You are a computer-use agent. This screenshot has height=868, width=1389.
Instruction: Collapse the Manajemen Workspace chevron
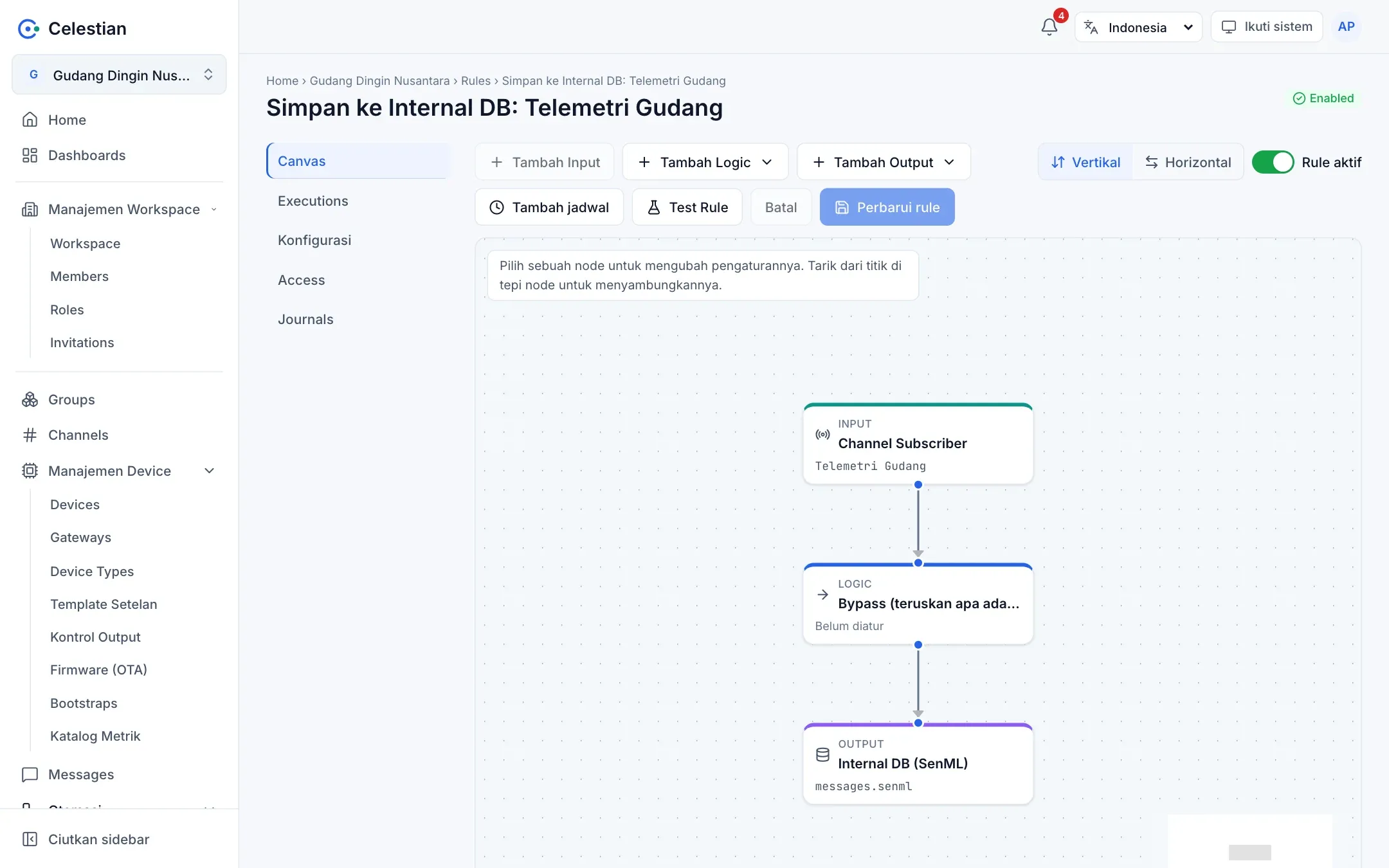click(213, 209)
